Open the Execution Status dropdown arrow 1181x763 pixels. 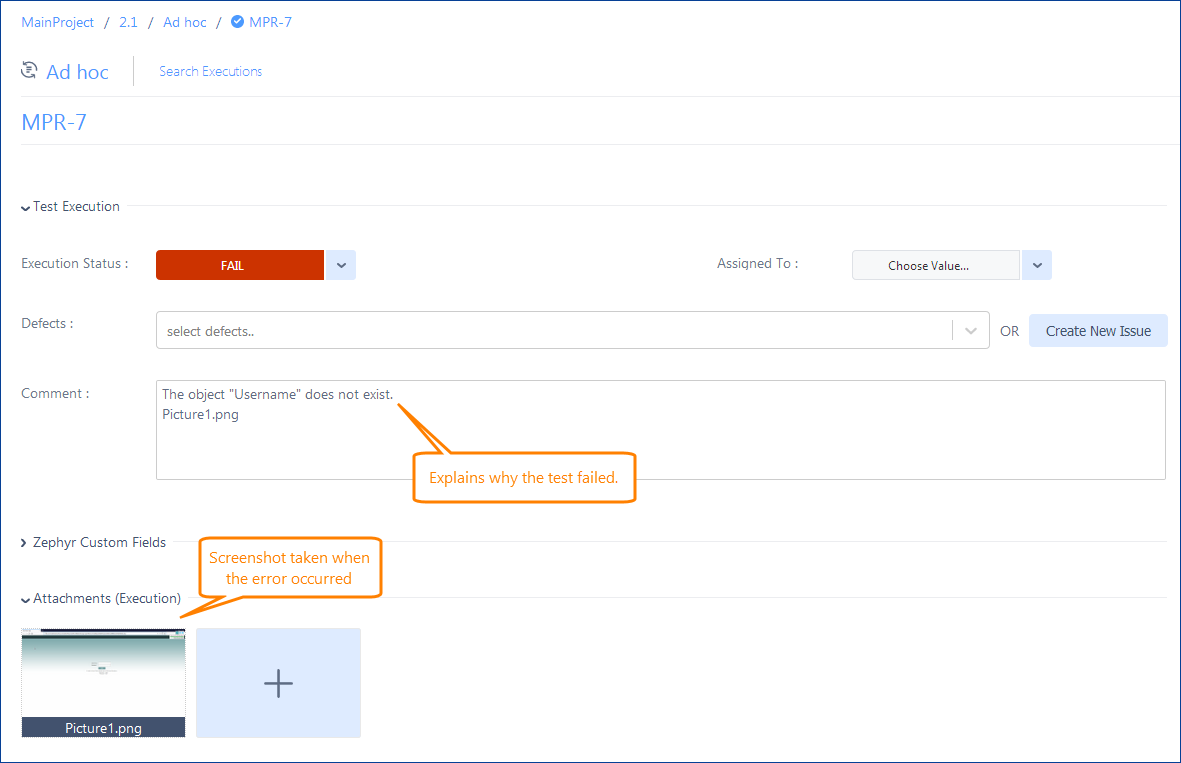(x=340, y=264)
